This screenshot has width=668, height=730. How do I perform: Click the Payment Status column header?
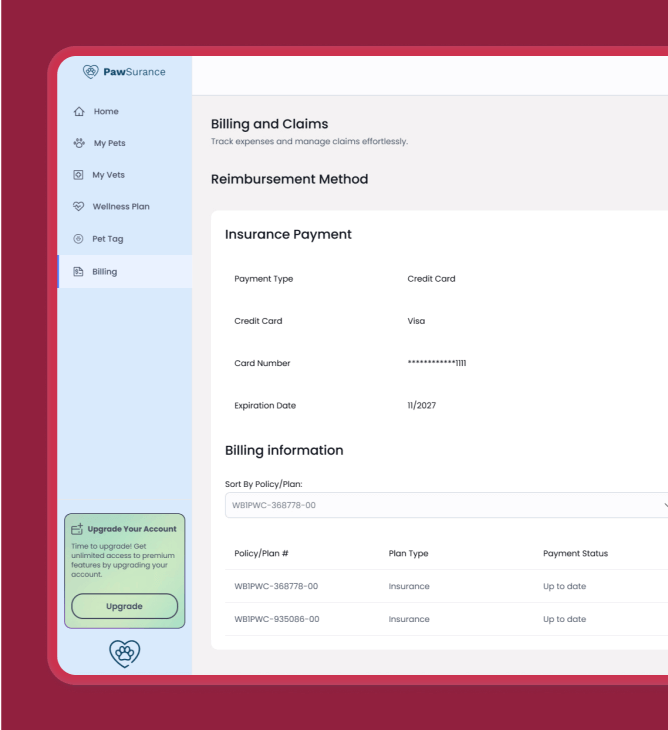point(575,553)
